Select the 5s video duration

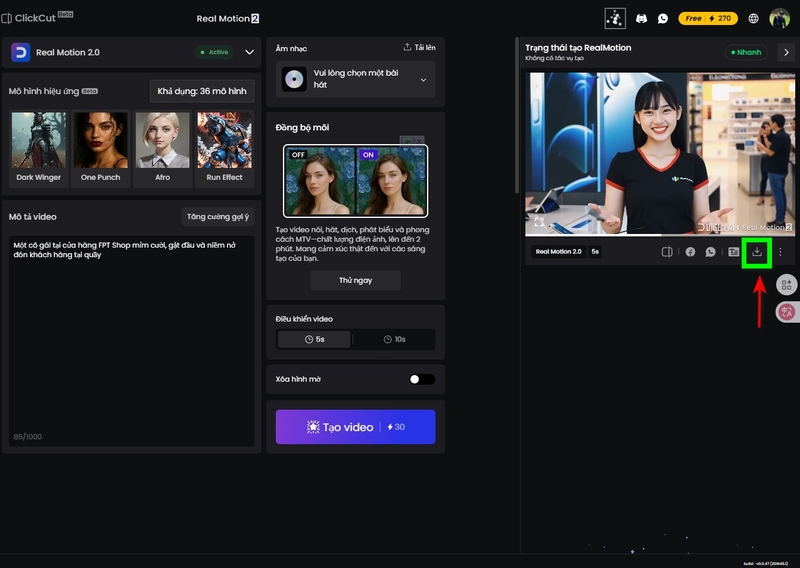(314, 339)
